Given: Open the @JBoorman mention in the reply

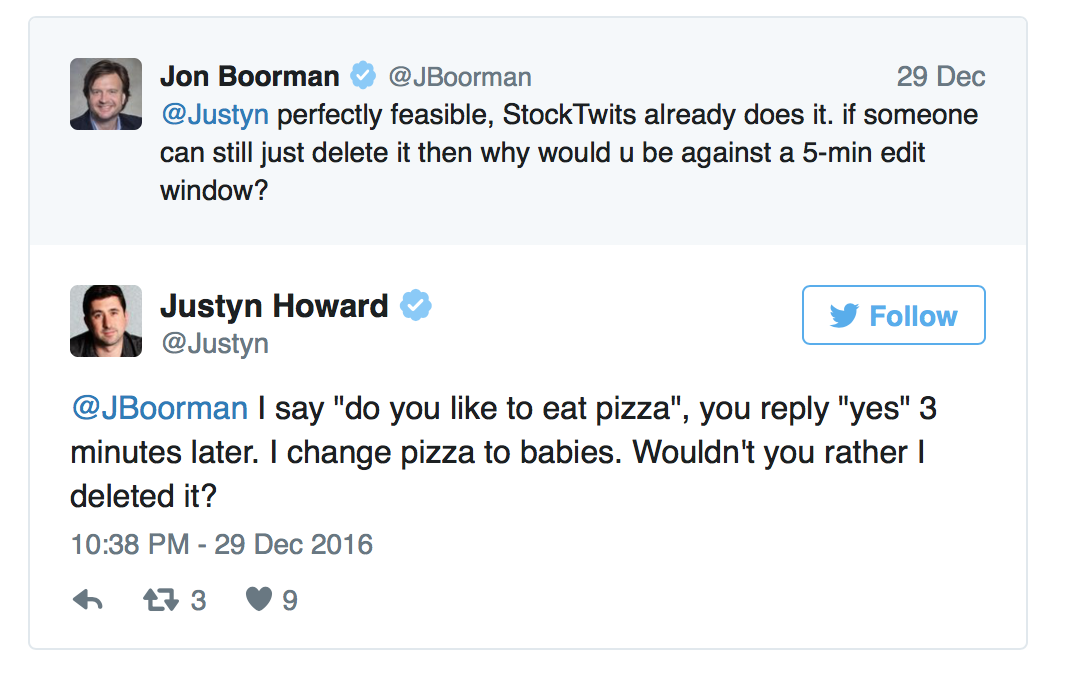Looking at the screenshot, I should click(159, 408).
